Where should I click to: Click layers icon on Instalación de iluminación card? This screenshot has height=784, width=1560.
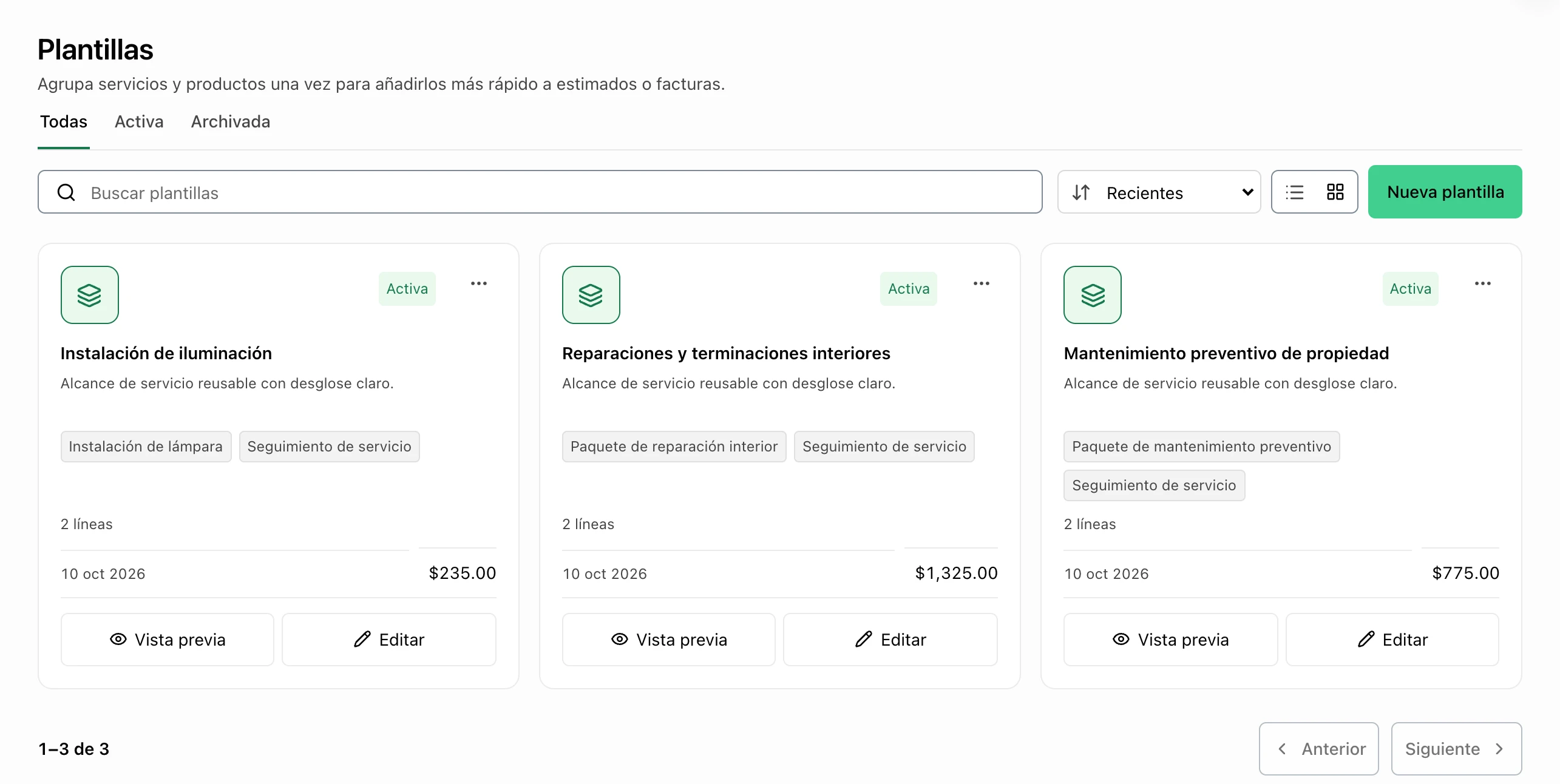pos(89,295)
